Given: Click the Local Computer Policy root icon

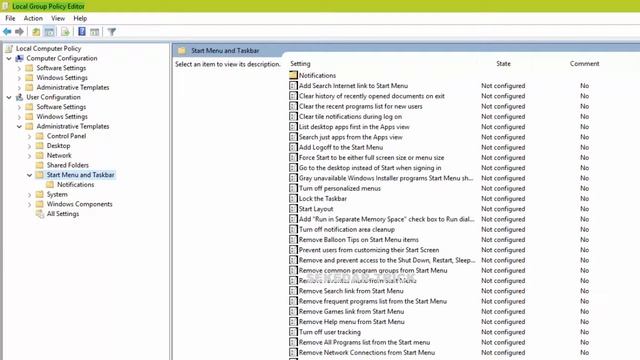Looking at the screenshot, I should coord(9,49).
